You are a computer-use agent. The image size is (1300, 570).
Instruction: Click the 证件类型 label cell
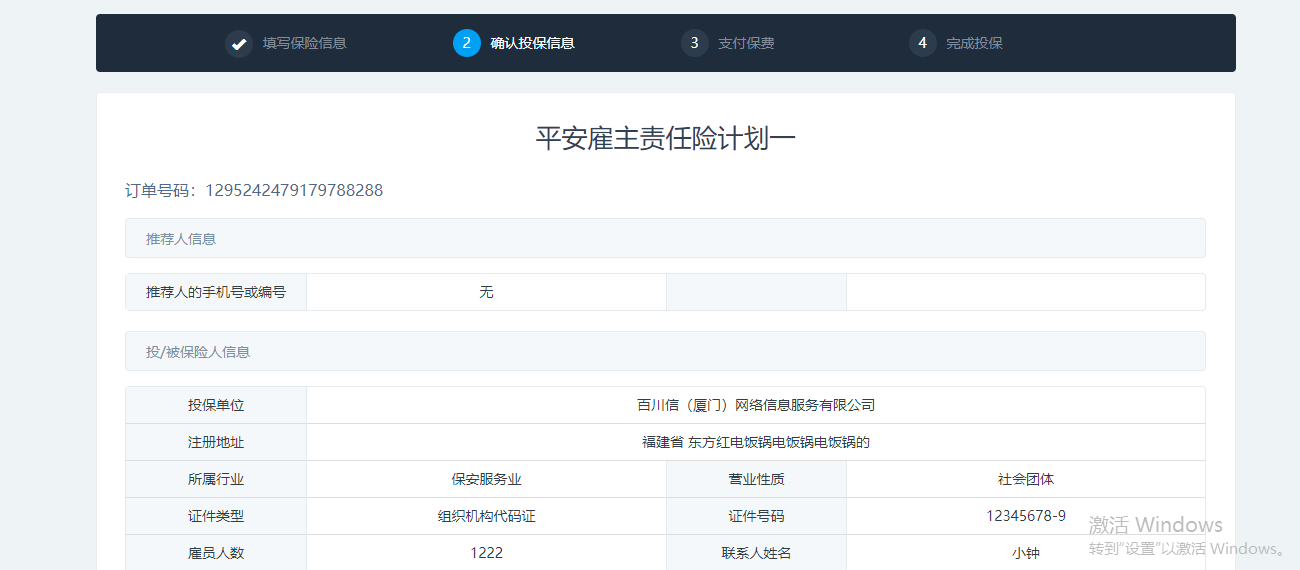(x=216, y=516)
